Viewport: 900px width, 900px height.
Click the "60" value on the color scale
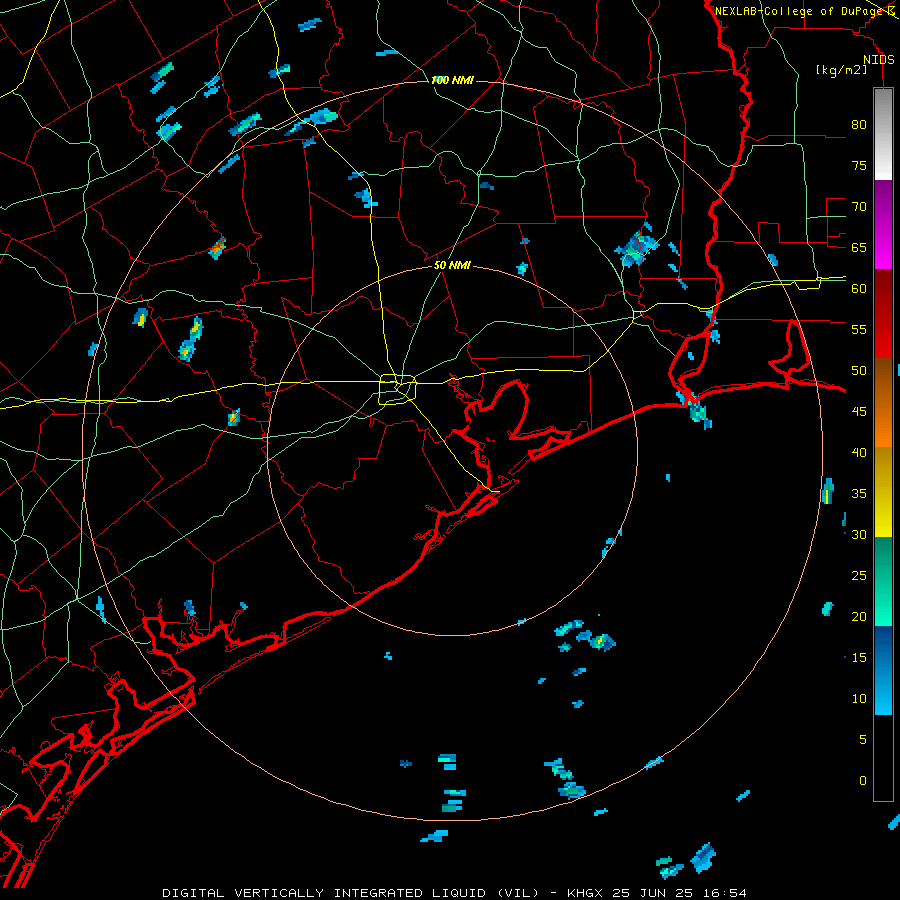(x=859, y=289)
